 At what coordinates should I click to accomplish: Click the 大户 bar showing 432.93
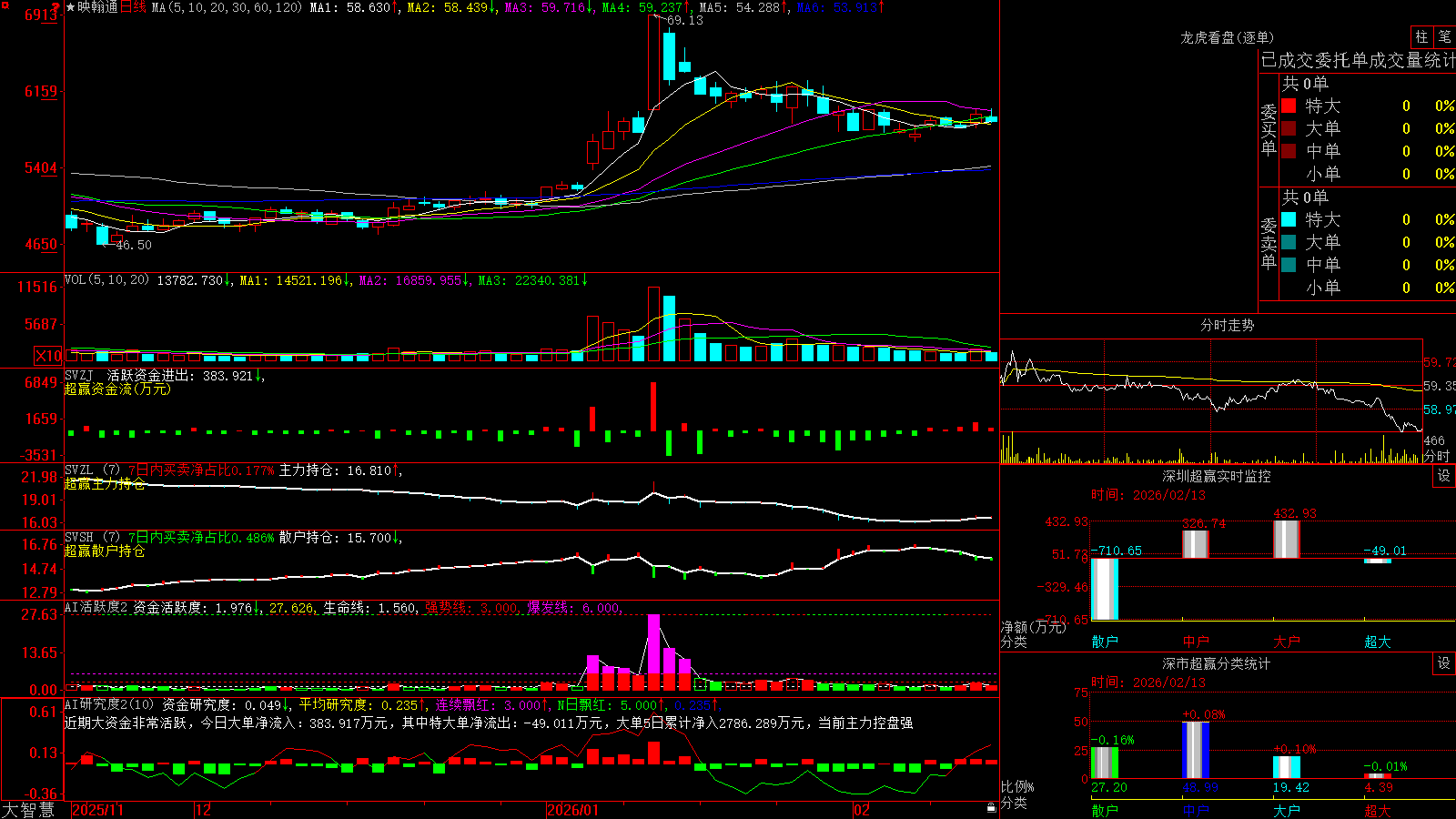1287,539
